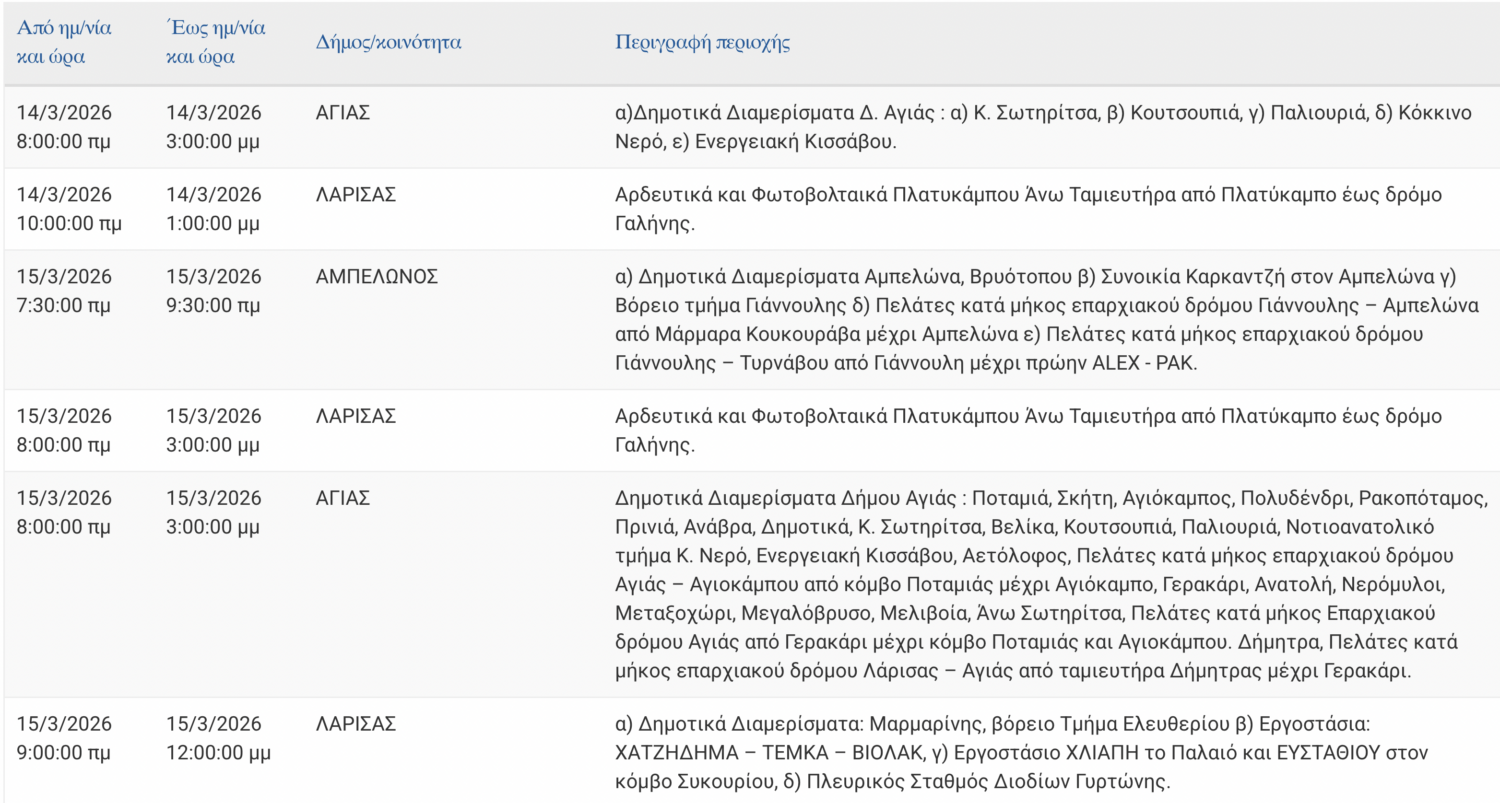The height and width of the screenshot is (803, 1500).
Task: Sort by the "Δήμος/κοινότητα" column header
Action: pos(388,43)
